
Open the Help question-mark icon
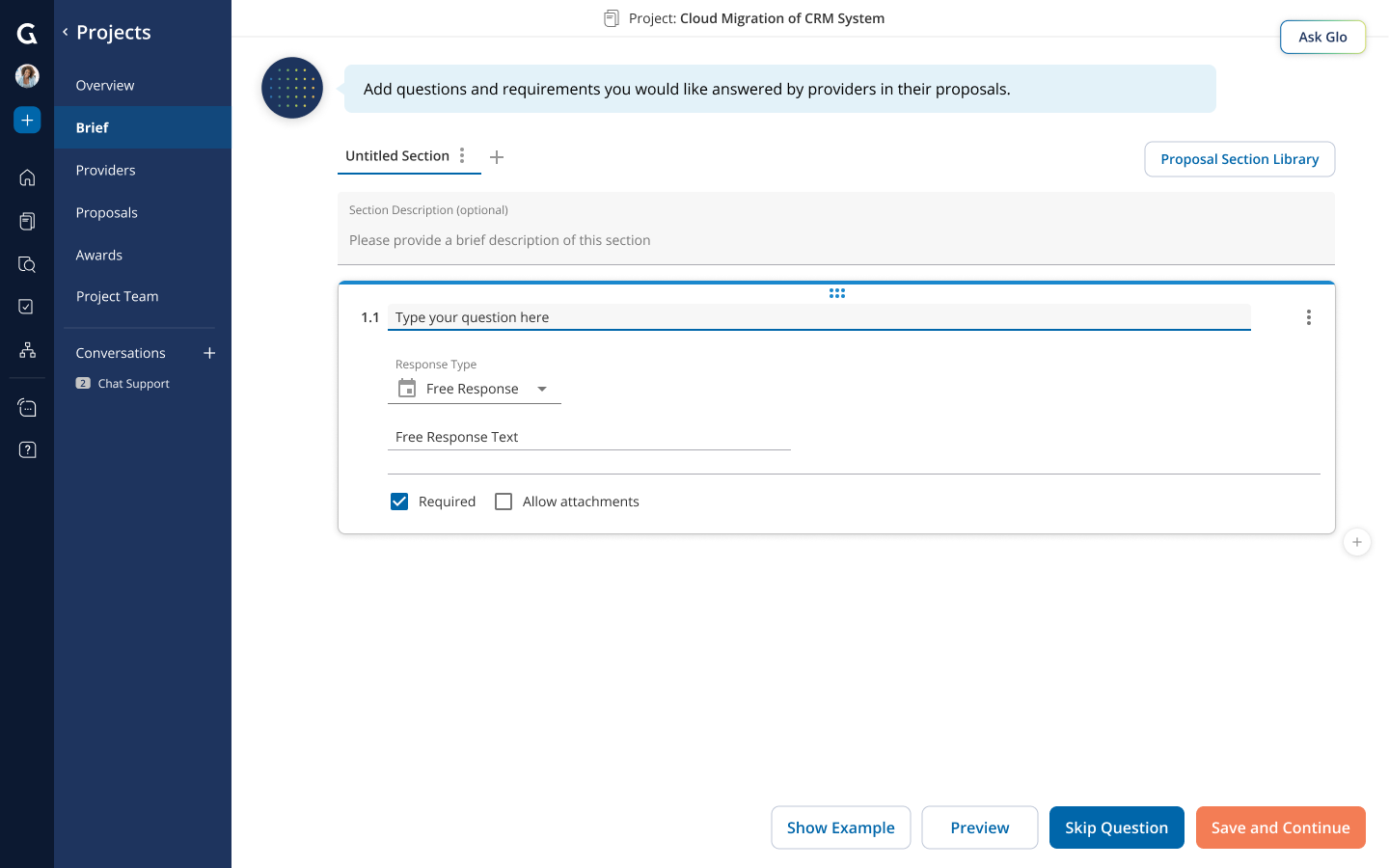[x=27, y=448]
